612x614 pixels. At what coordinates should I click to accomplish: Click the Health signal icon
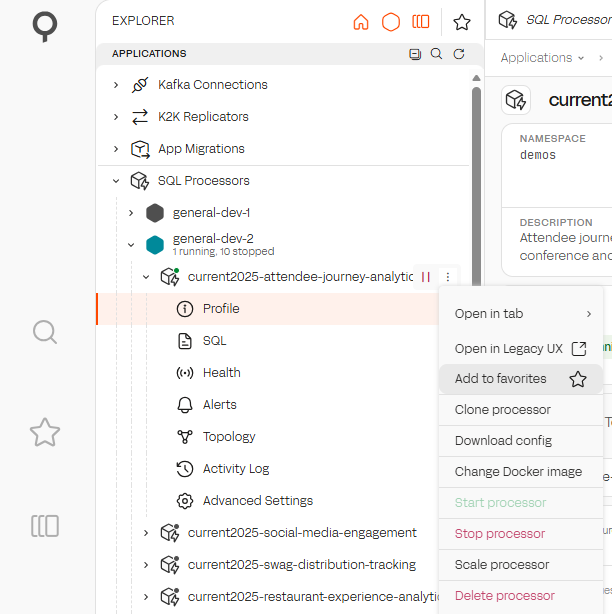pyautogui.click(x=185, y=373)
